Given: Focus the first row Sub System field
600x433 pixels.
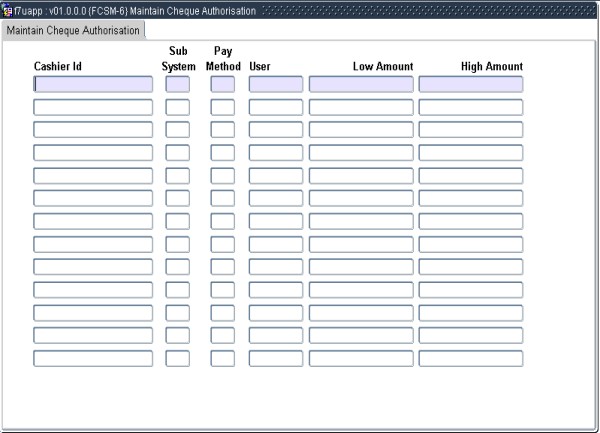Looking at the screenshot, I should click(177, 84).
